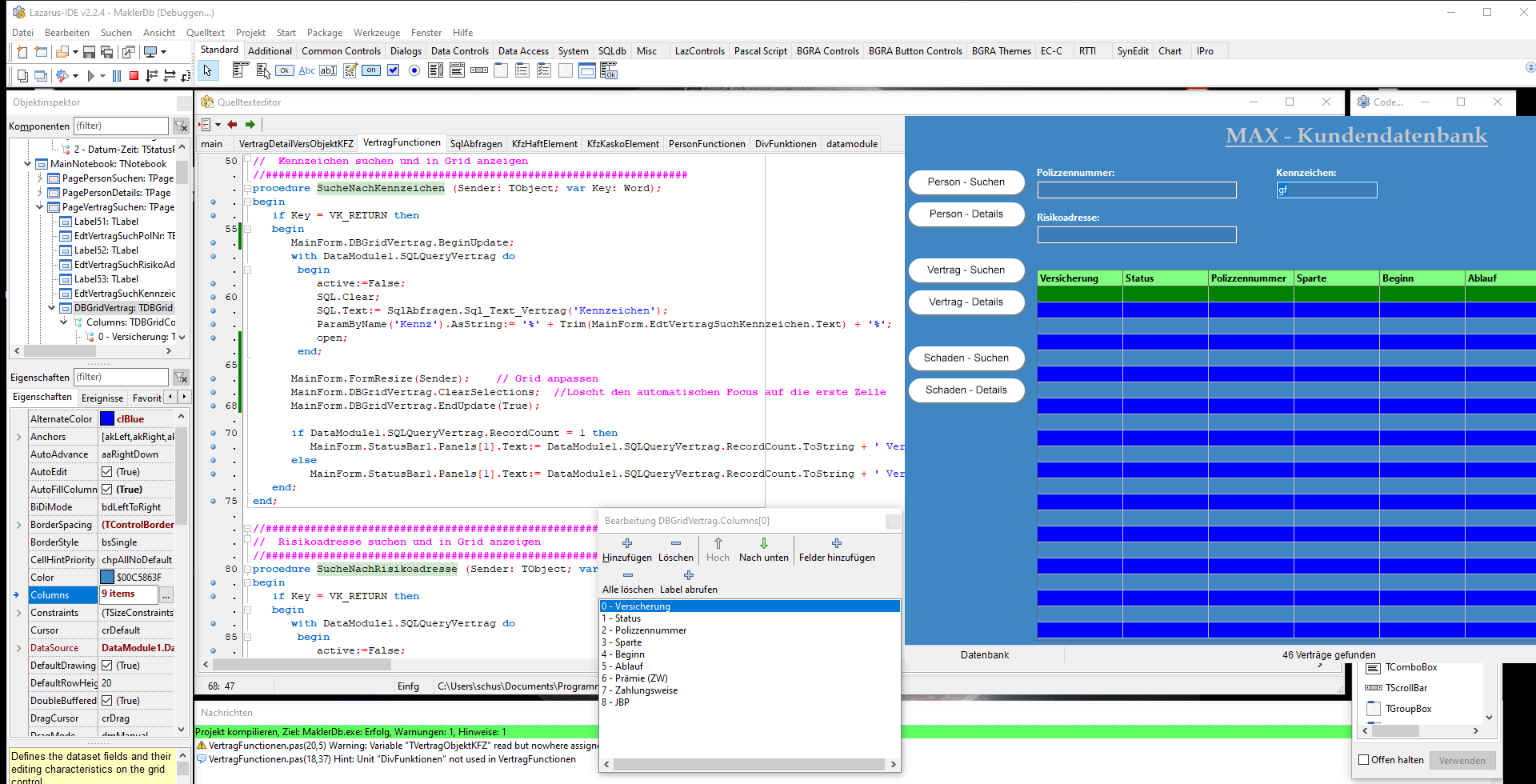
Task: Click the red back arrow in the editor
Action: (x=232, y=125)
